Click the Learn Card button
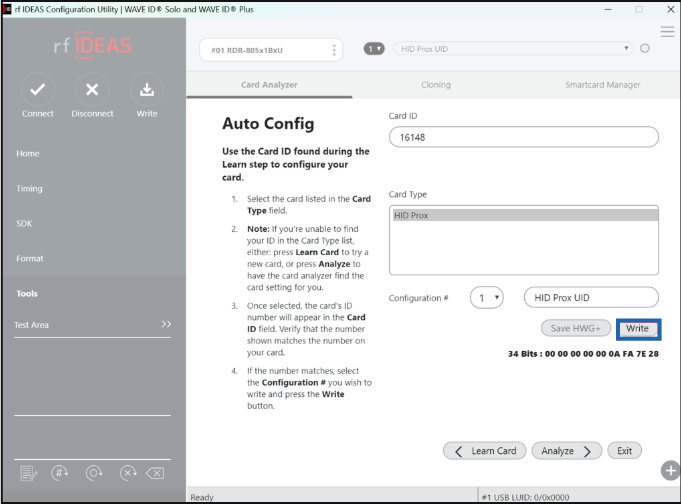681x504 pixels. point(485,451)
